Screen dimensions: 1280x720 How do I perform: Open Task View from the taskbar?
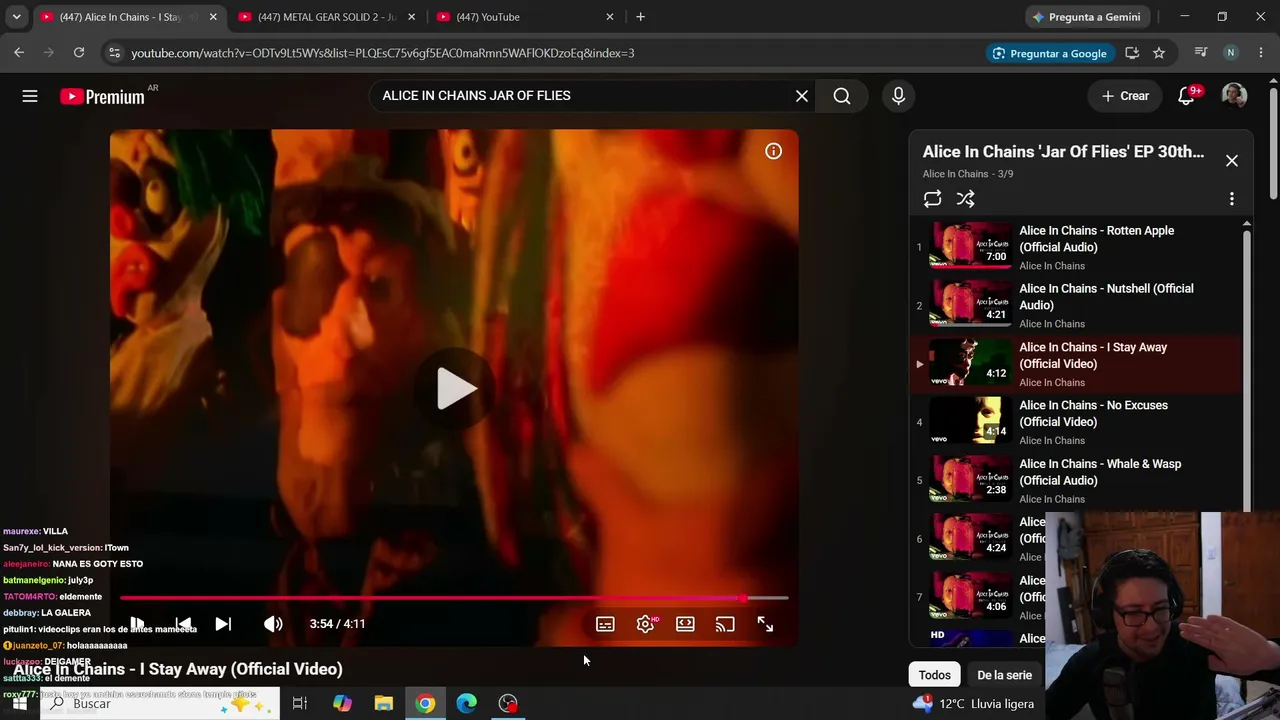pyautogui.click(x=299, y=704)
